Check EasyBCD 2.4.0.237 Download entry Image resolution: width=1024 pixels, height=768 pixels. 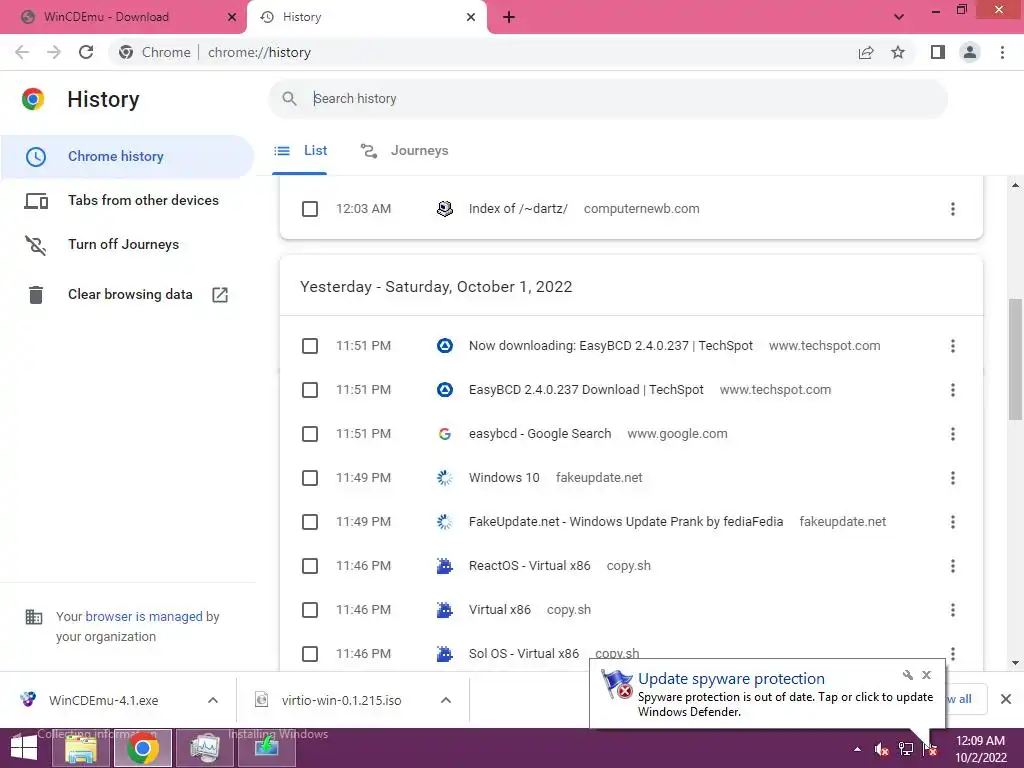(x=310, y=390)
